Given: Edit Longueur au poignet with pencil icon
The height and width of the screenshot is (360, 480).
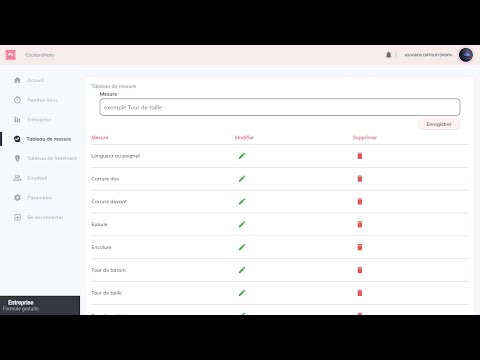Looking at the screenshot, I should click(x=242, y=156).
